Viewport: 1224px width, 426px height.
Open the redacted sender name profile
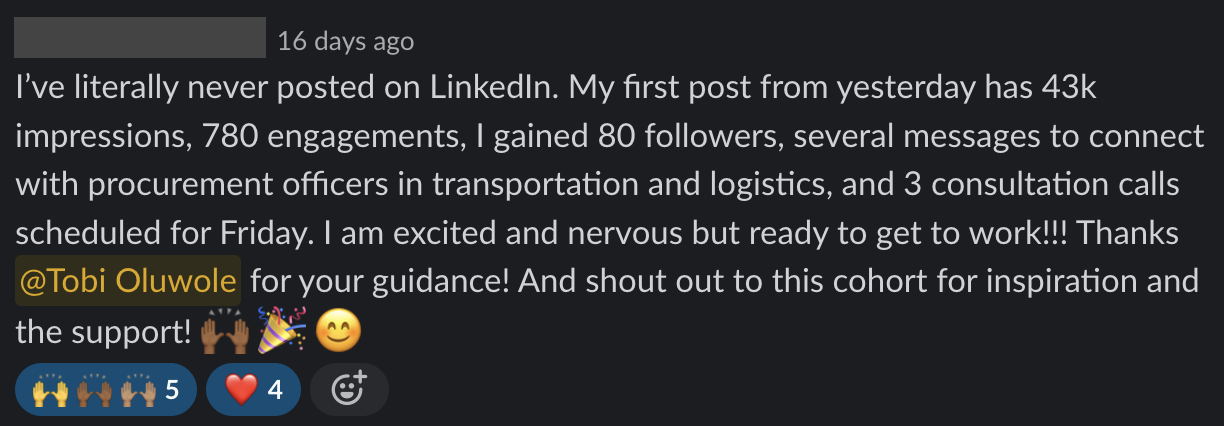coord(140,38)
